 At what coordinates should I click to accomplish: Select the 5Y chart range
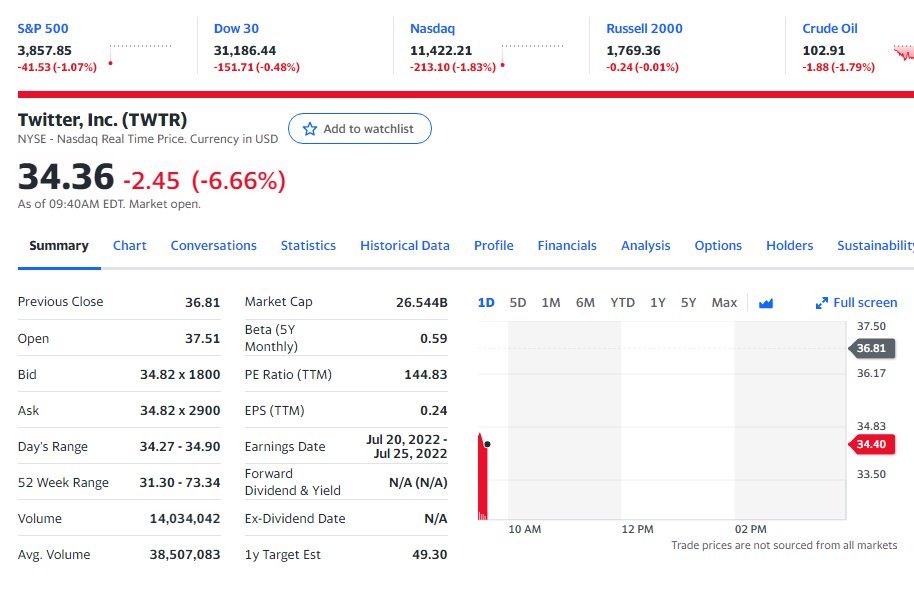(x=688, y=303)
